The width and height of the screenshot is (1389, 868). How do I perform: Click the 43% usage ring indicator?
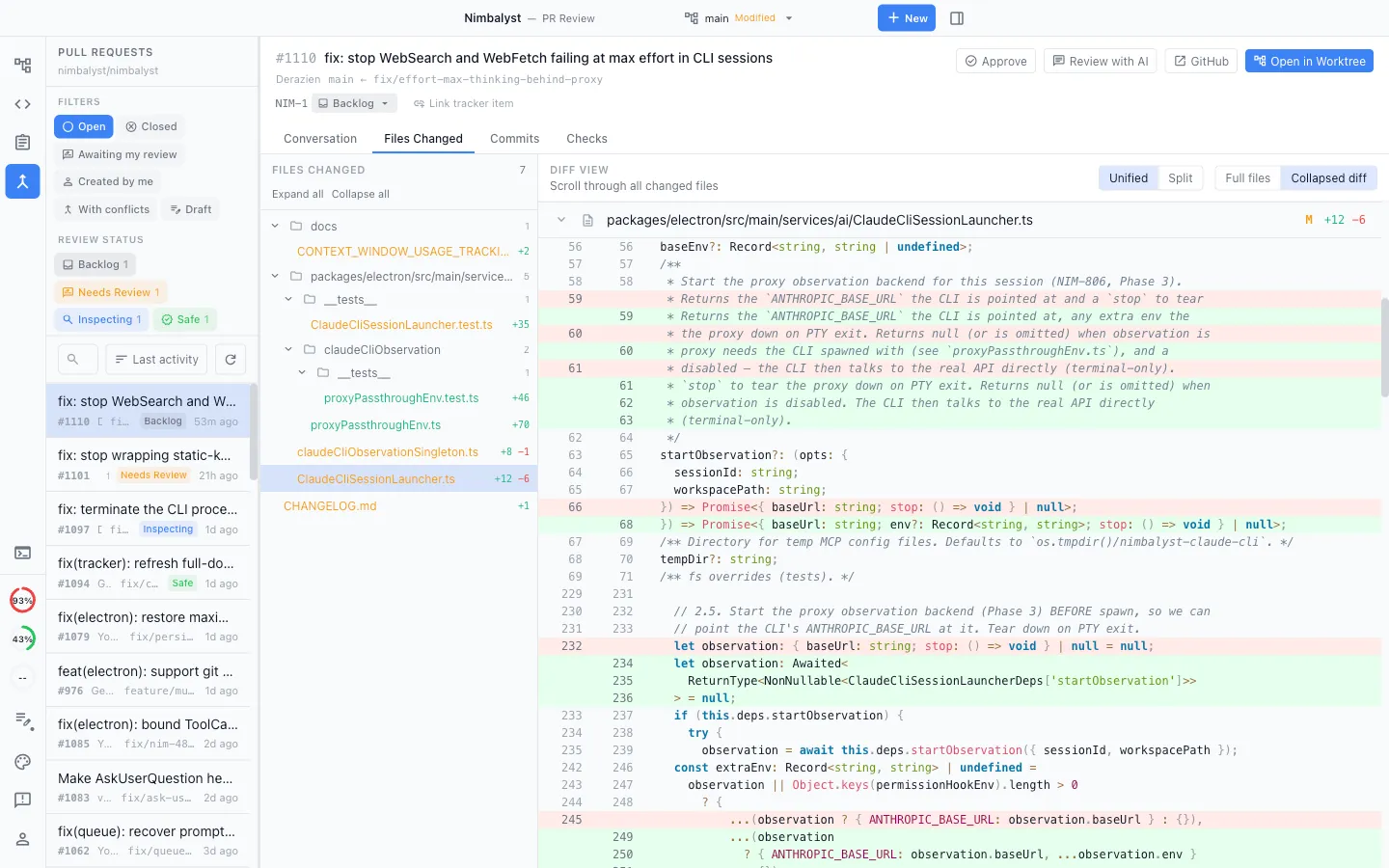pyautogui.click(x=22, y=638)
